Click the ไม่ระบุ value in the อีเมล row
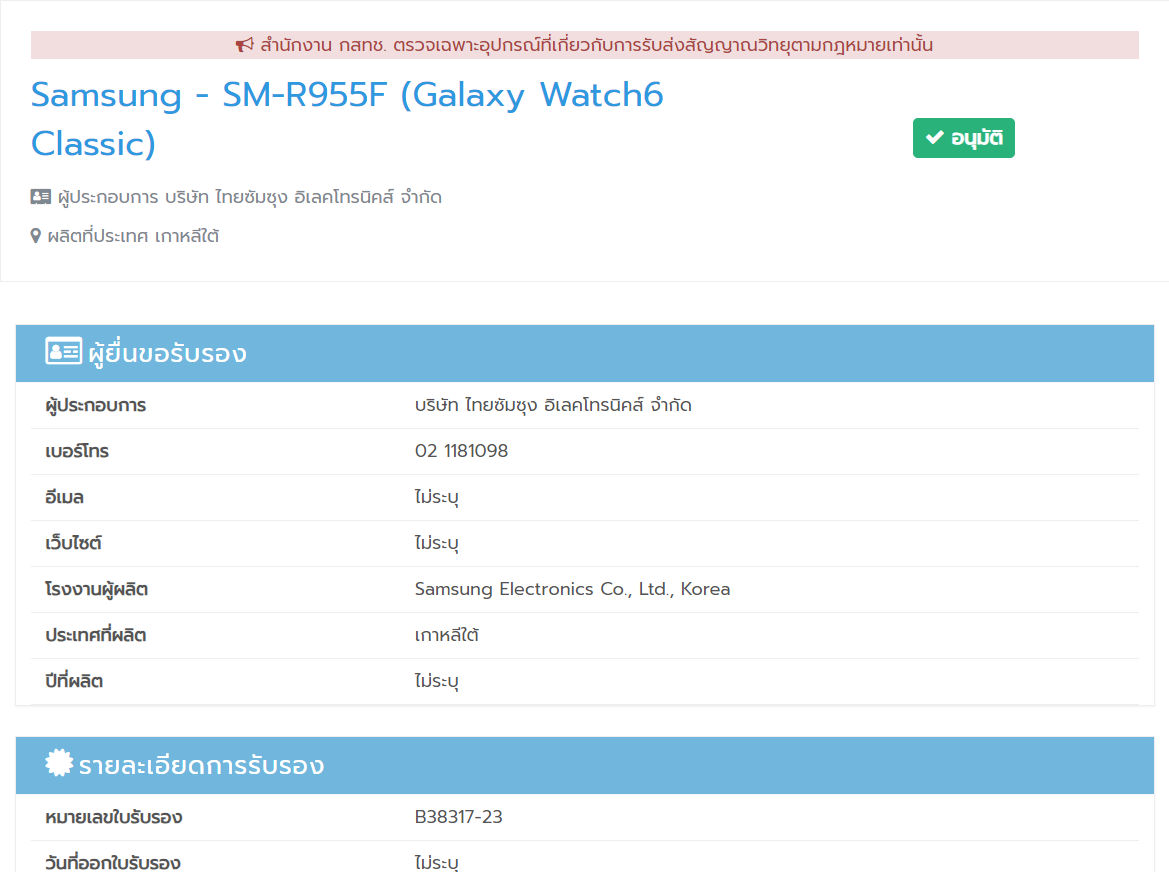Screen dimensions: 1169x872 tap(436, 497)
